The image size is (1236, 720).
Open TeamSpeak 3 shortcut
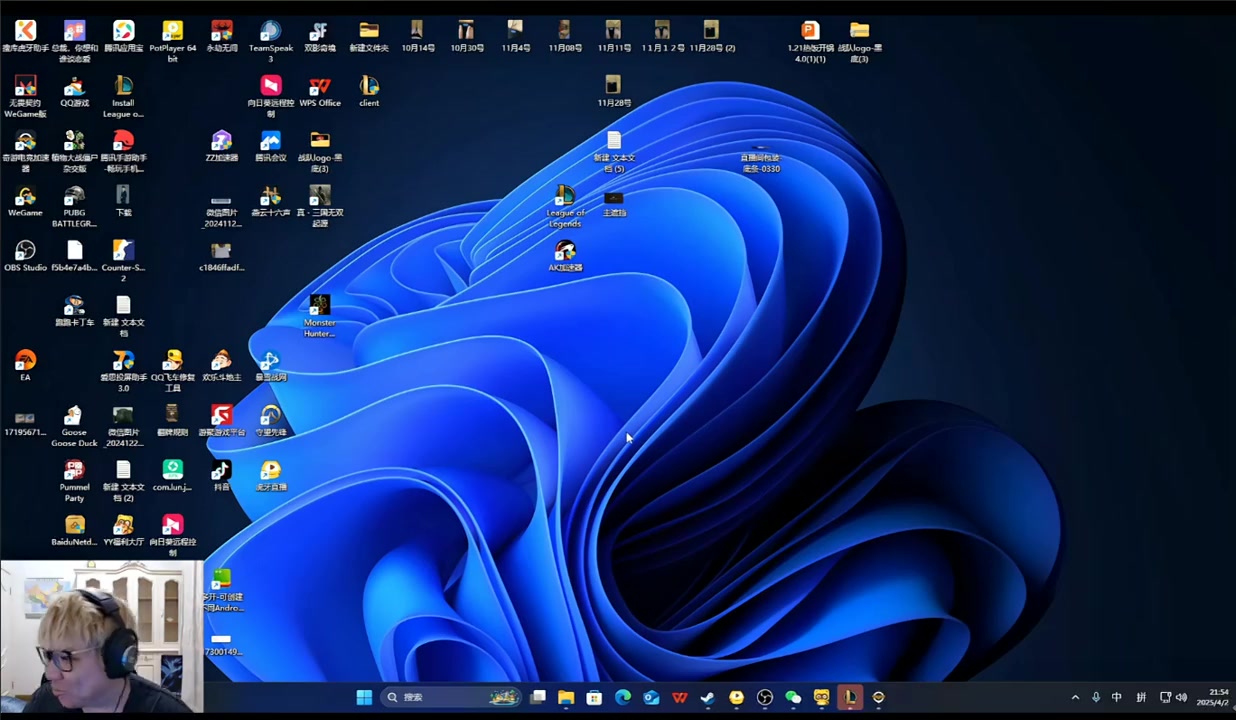[x=270, y=32]
